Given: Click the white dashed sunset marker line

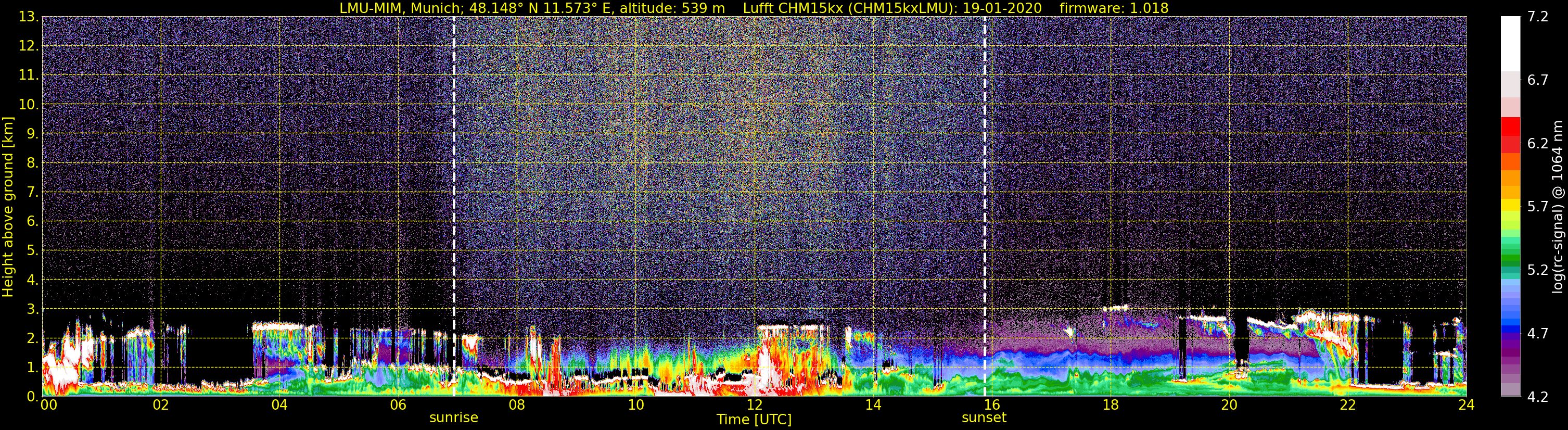Looking at the screenshot, I should tap(984, 207).
